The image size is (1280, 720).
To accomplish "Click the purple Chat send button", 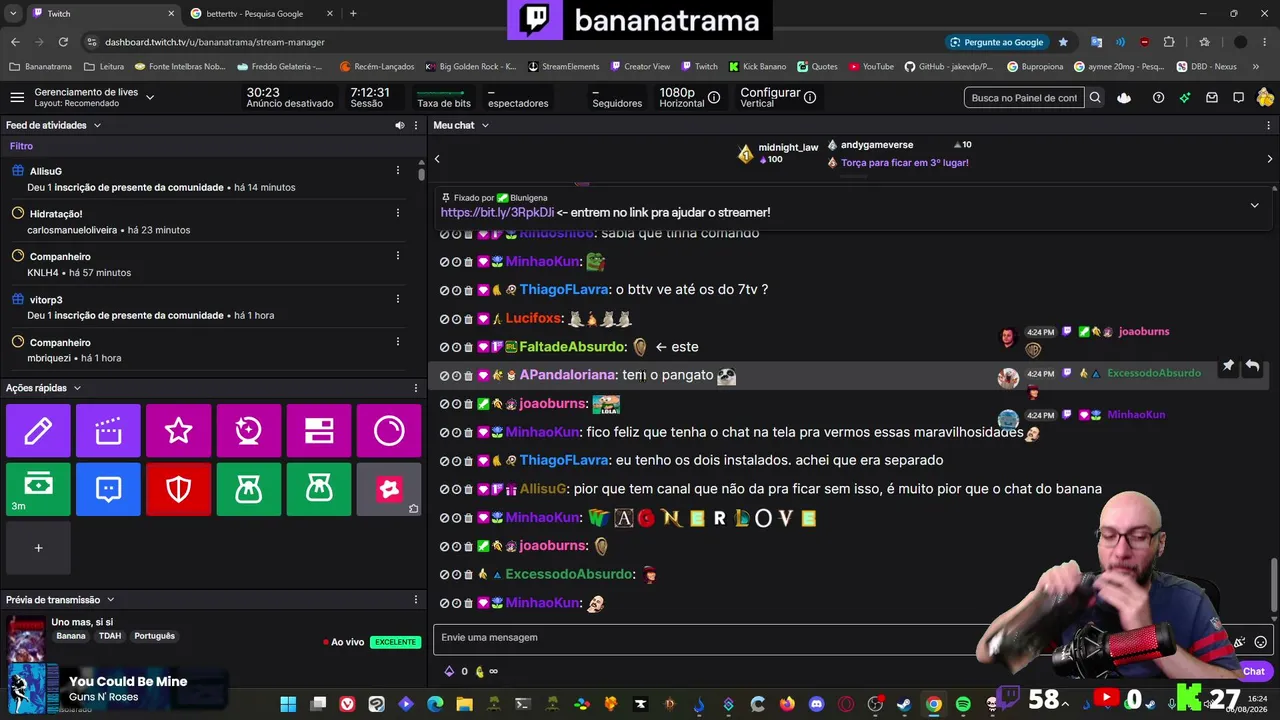I will click(1253, 671).
